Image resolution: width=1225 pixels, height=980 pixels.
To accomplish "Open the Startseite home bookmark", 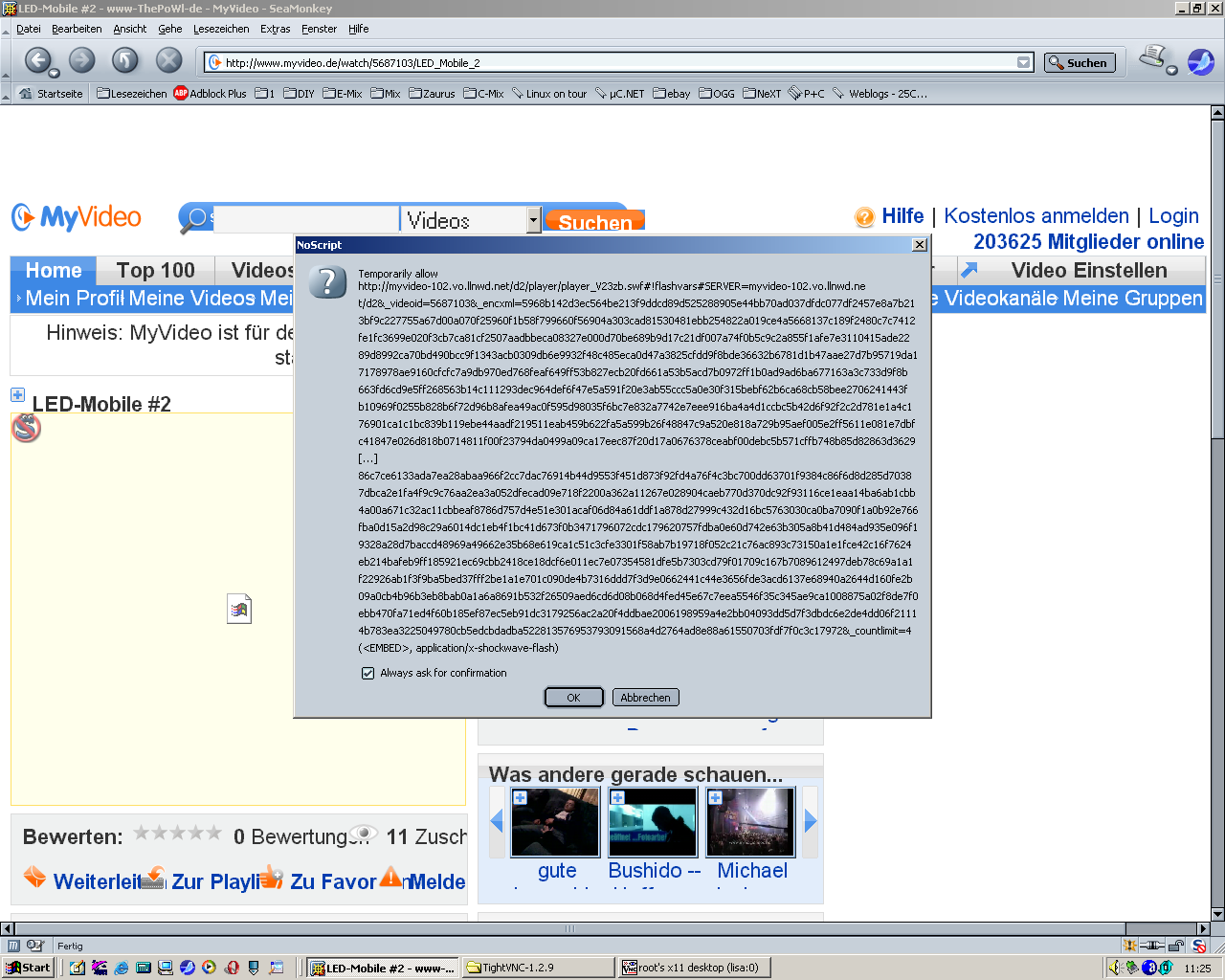I will point(52,94).
